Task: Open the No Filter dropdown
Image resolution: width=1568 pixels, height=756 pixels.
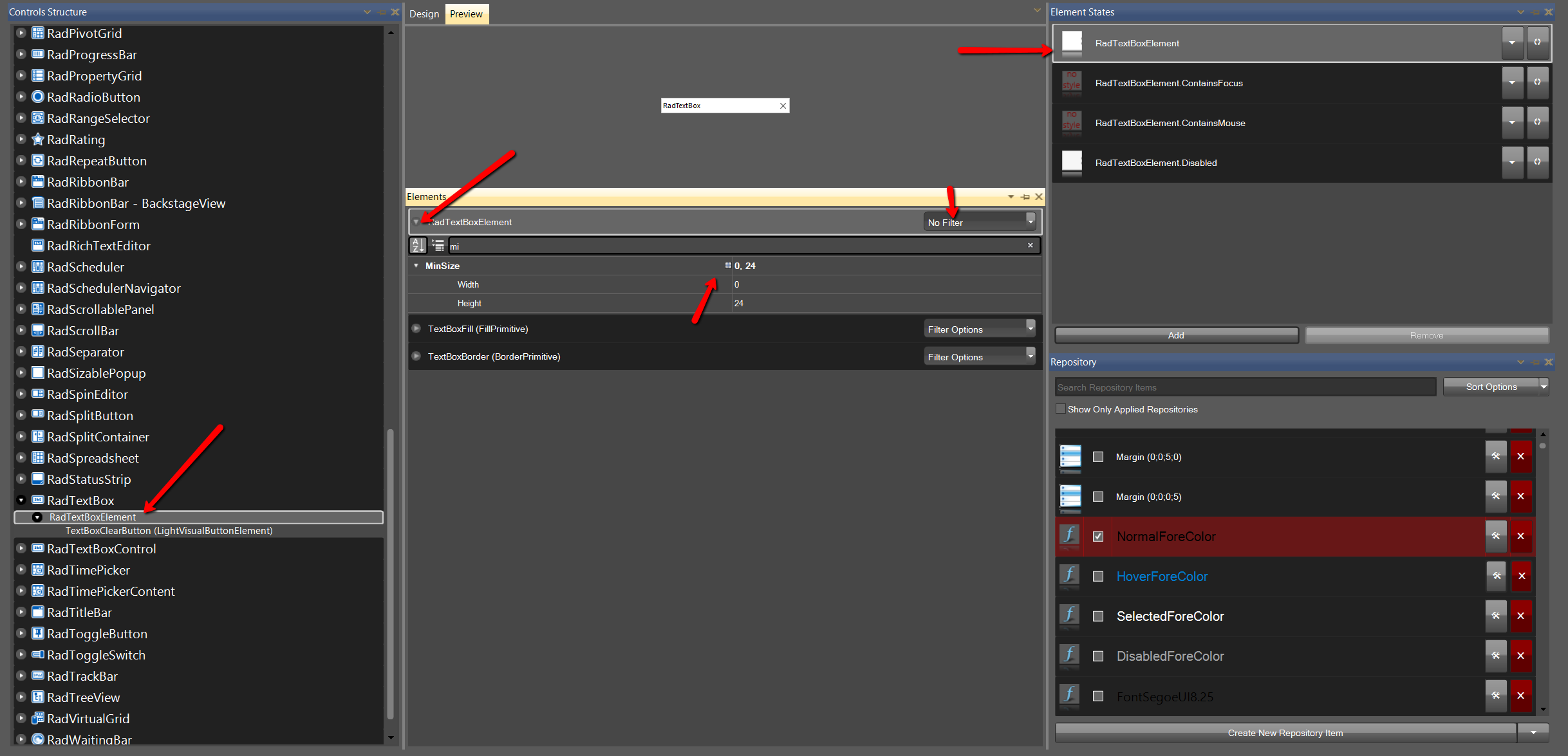Action: tap(979, 222)
